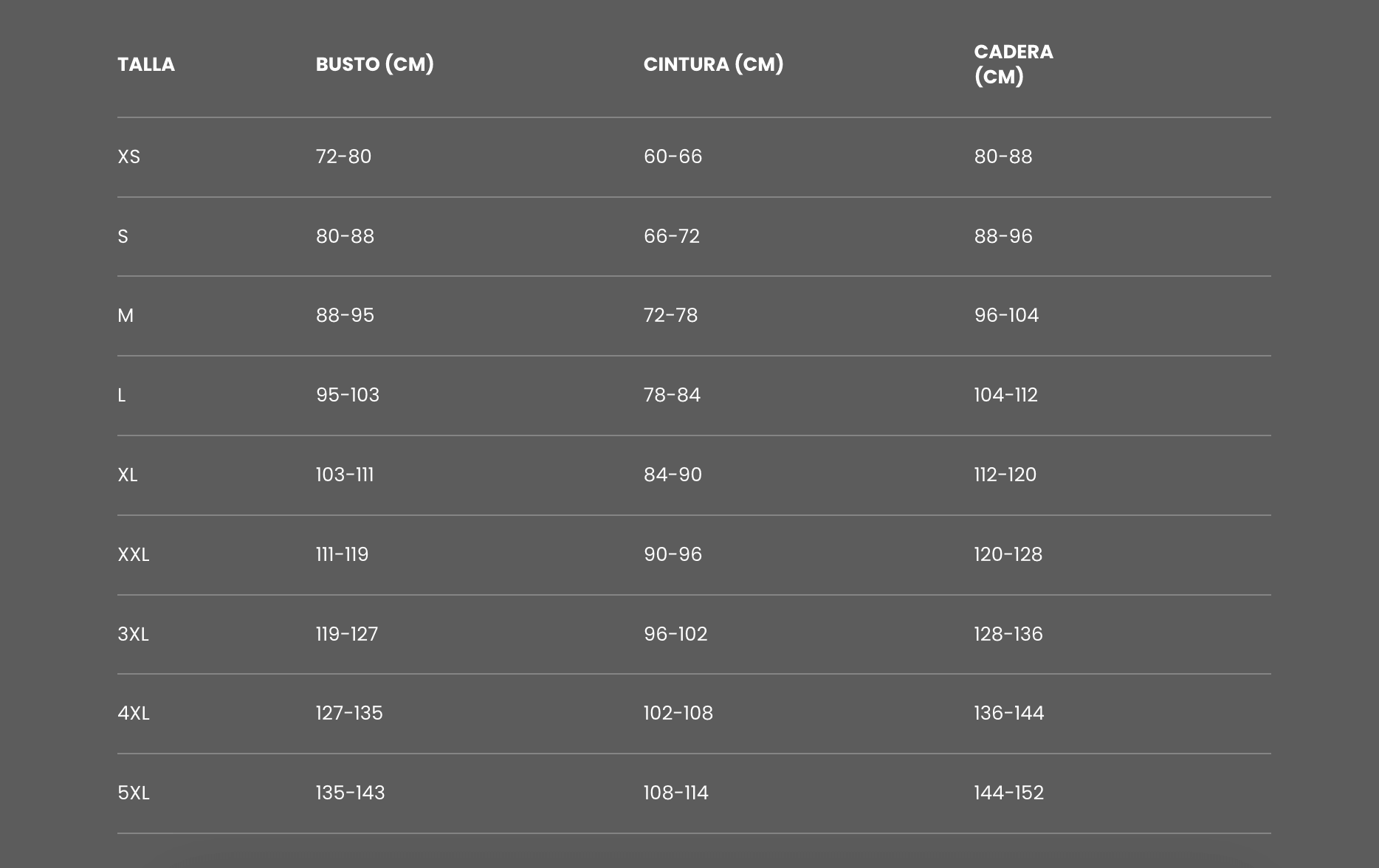Click waist value 72-78
Screen dimensions: 1379x868
pyautogui.click(x=670, y=315)
